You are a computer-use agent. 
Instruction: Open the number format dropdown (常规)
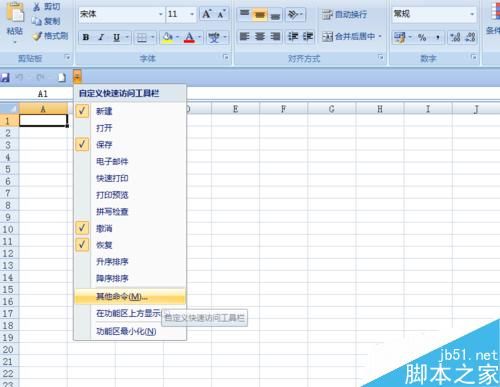(472, 14)
